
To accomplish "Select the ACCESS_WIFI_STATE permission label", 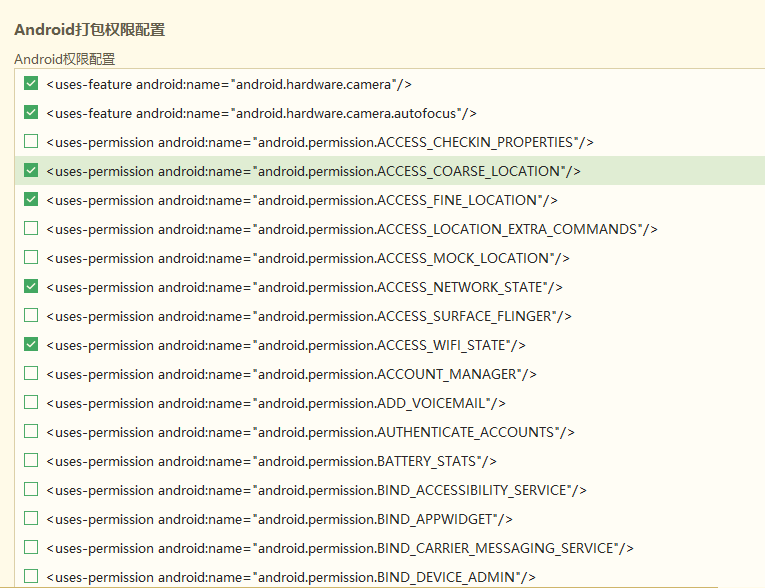I will [286, 345].
